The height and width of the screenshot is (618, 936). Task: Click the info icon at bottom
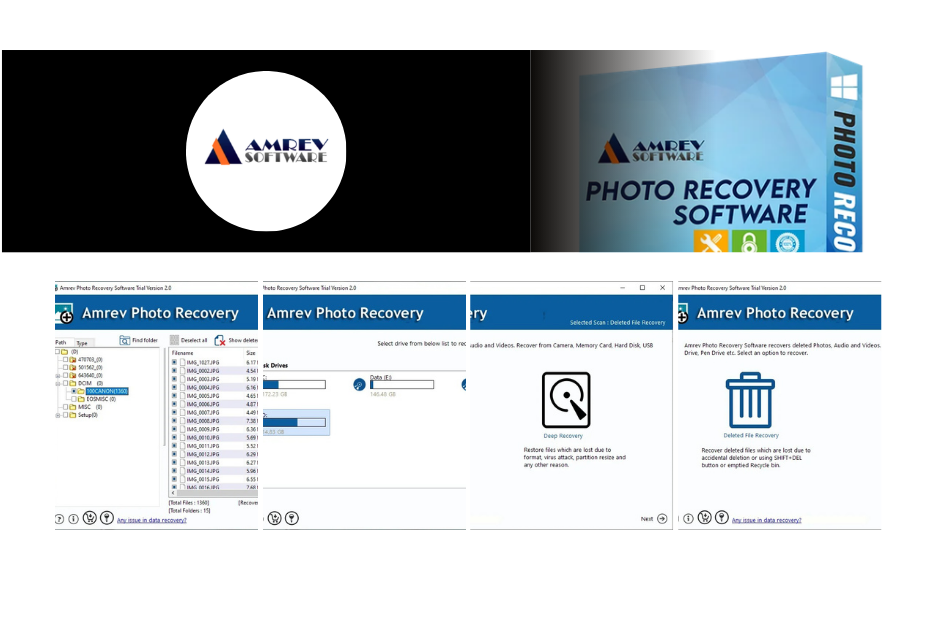point(74,517)
